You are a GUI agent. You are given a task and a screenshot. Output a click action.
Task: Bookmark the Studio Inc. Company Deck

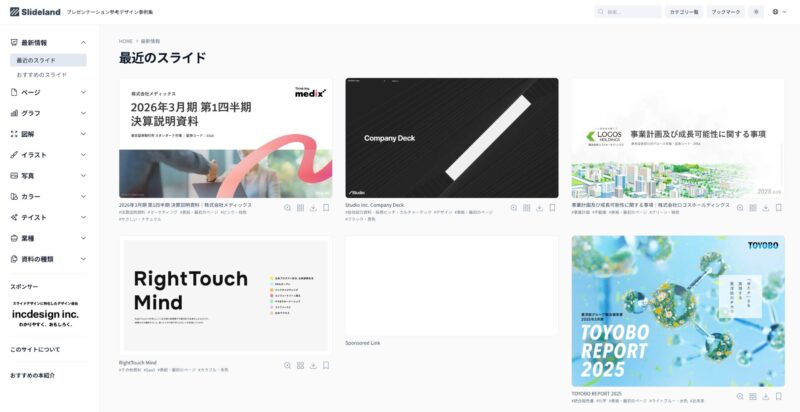pyautogui.click(x=552, y=208)
